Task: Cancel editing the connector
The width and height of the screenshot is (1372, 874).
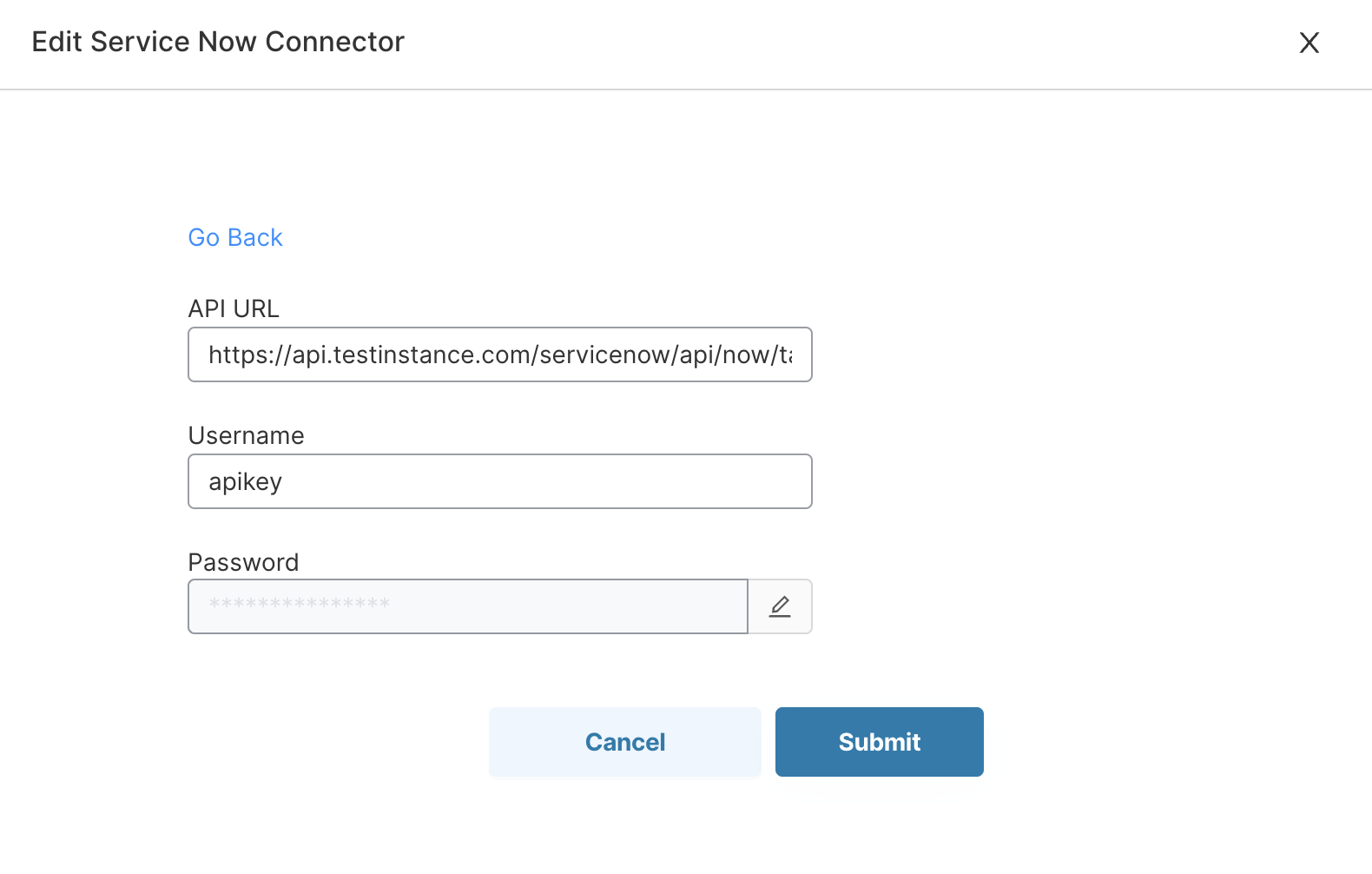Action: 625,742
